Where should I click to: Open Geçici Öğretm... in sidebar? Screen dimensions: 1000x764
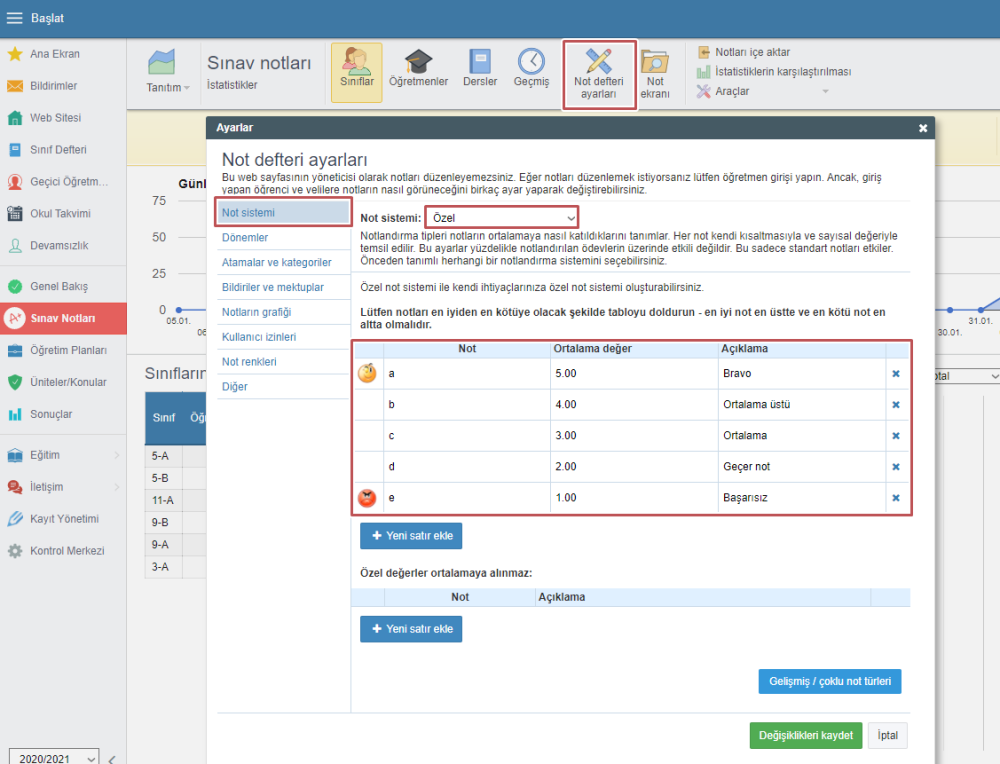[63, 182]
